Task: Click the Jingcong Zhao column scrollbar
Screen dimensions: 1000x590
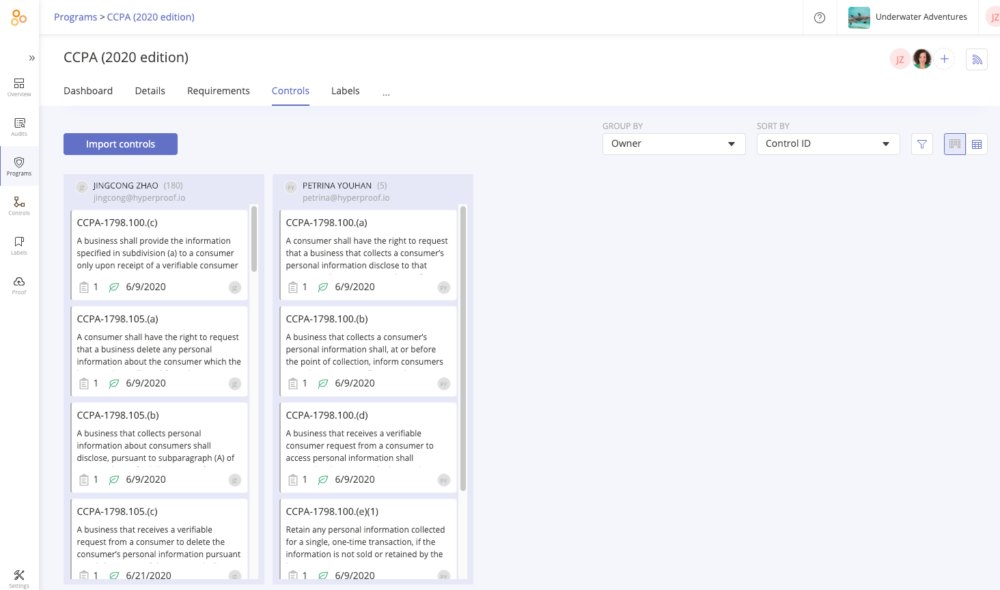Action: pyautogui.click(x=254, y=240)
